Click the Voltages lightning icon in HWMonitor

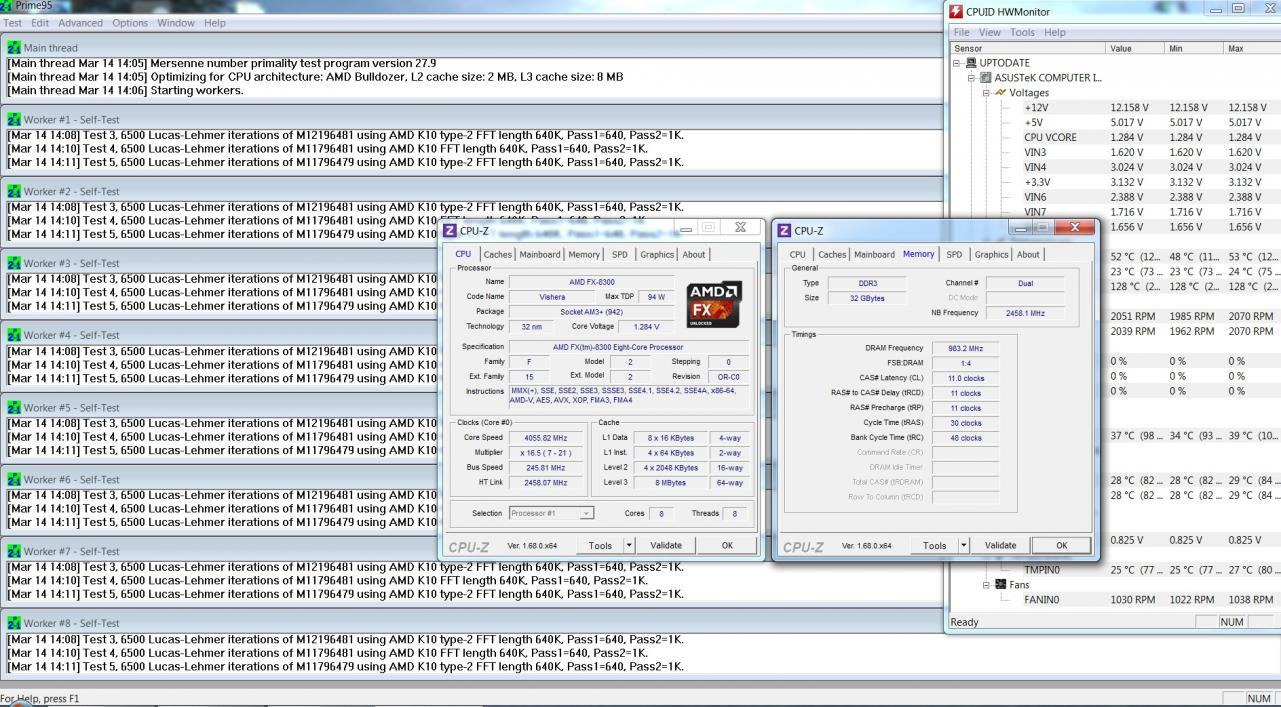click(x=1001, y=93)
